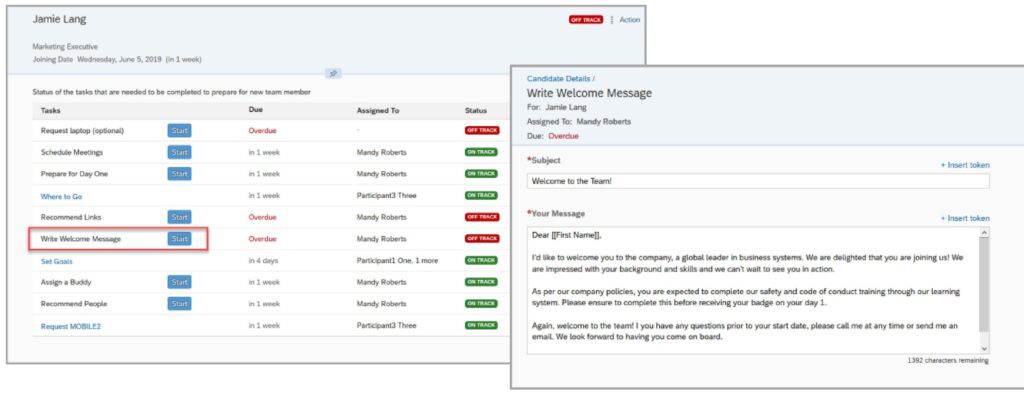This screenshot has height=393, width=1024.
Task: Click OFF TRACK status of Request laptop row
Action: [x=482, y=130]
